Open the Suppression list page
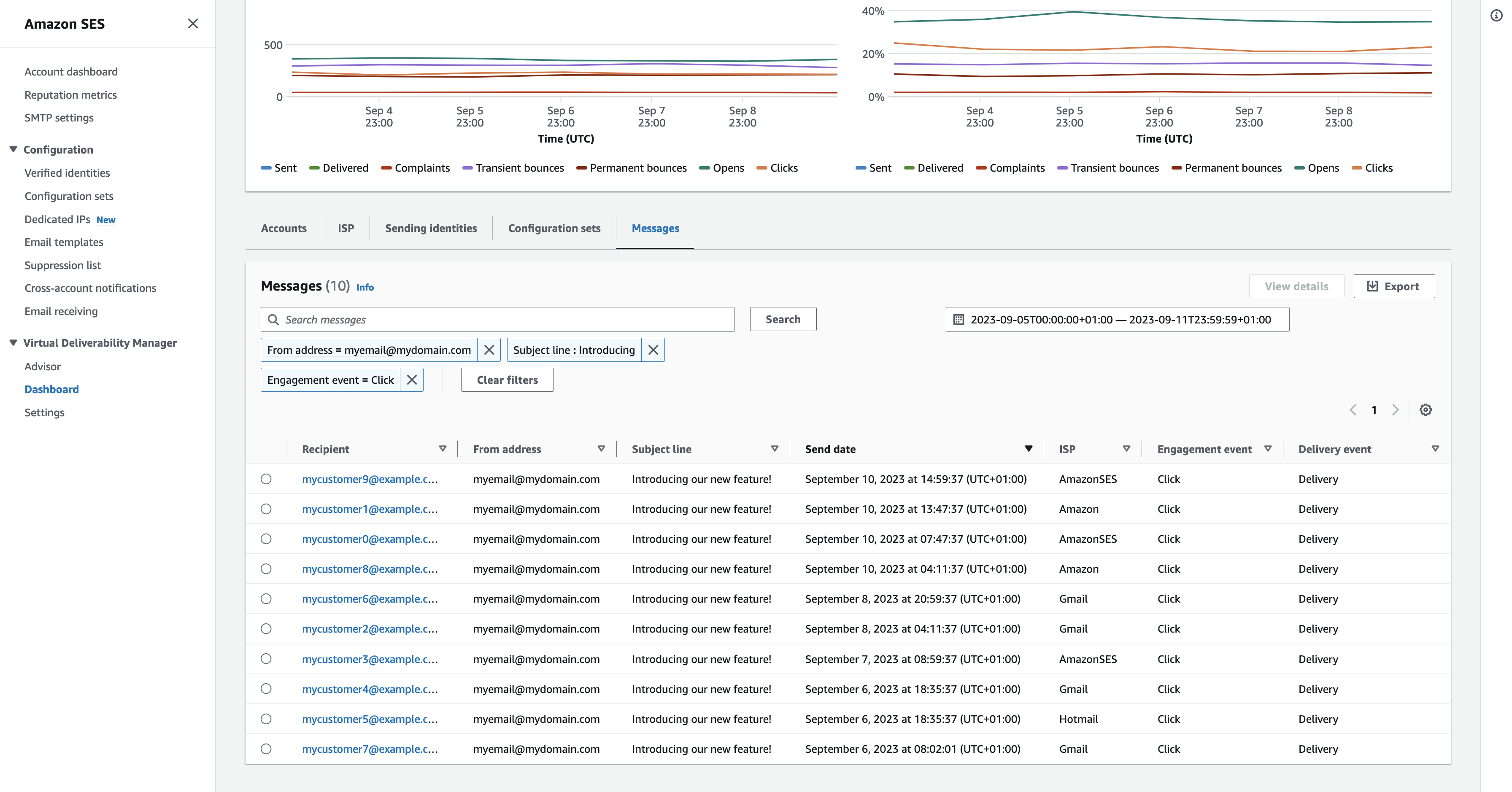The image size is (1512, 792). click(x=62, y=265)
